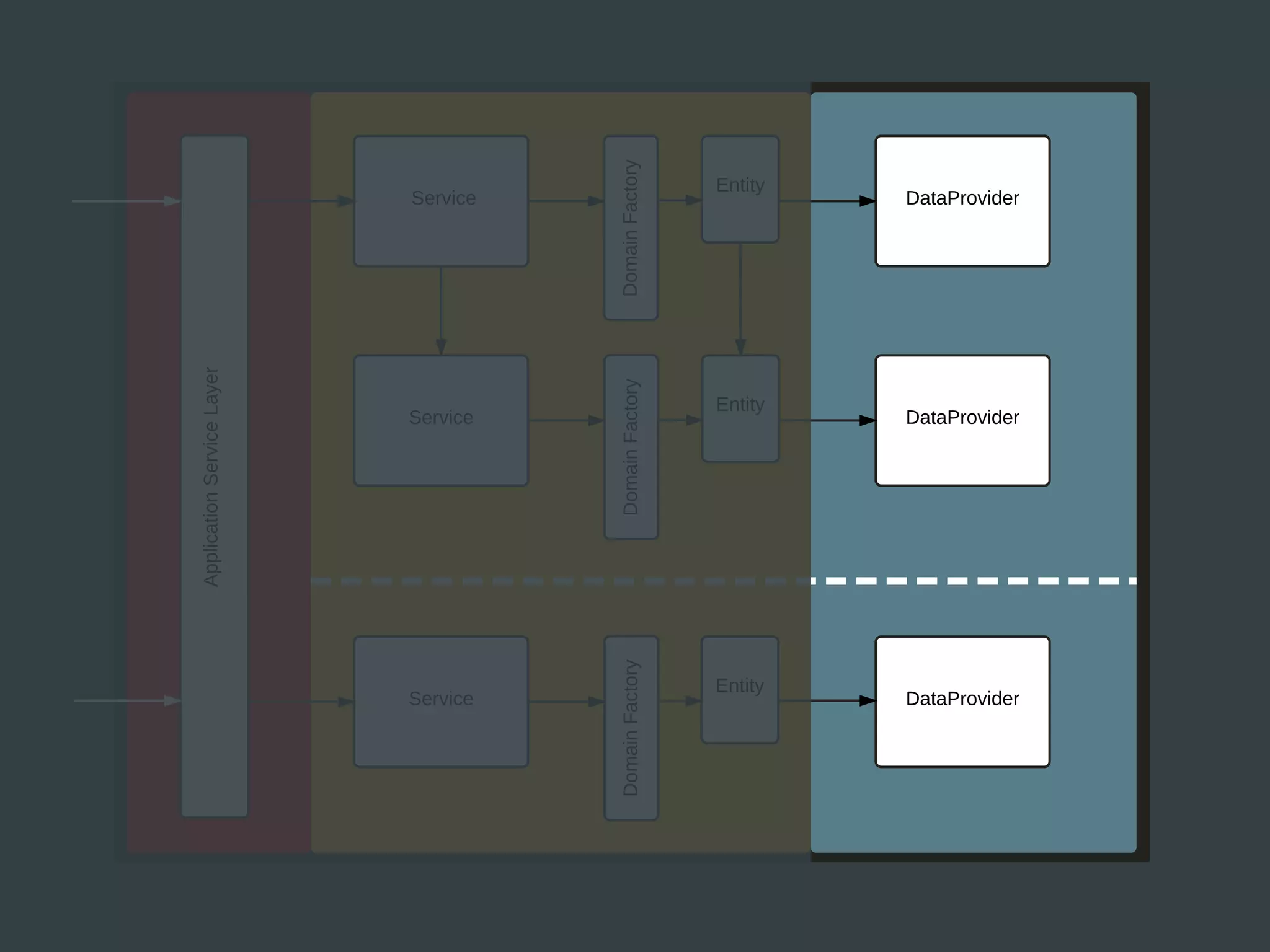The image size is (1270, 952).
Task: Select the middle Domain Factory box
Action: [631, 447]
